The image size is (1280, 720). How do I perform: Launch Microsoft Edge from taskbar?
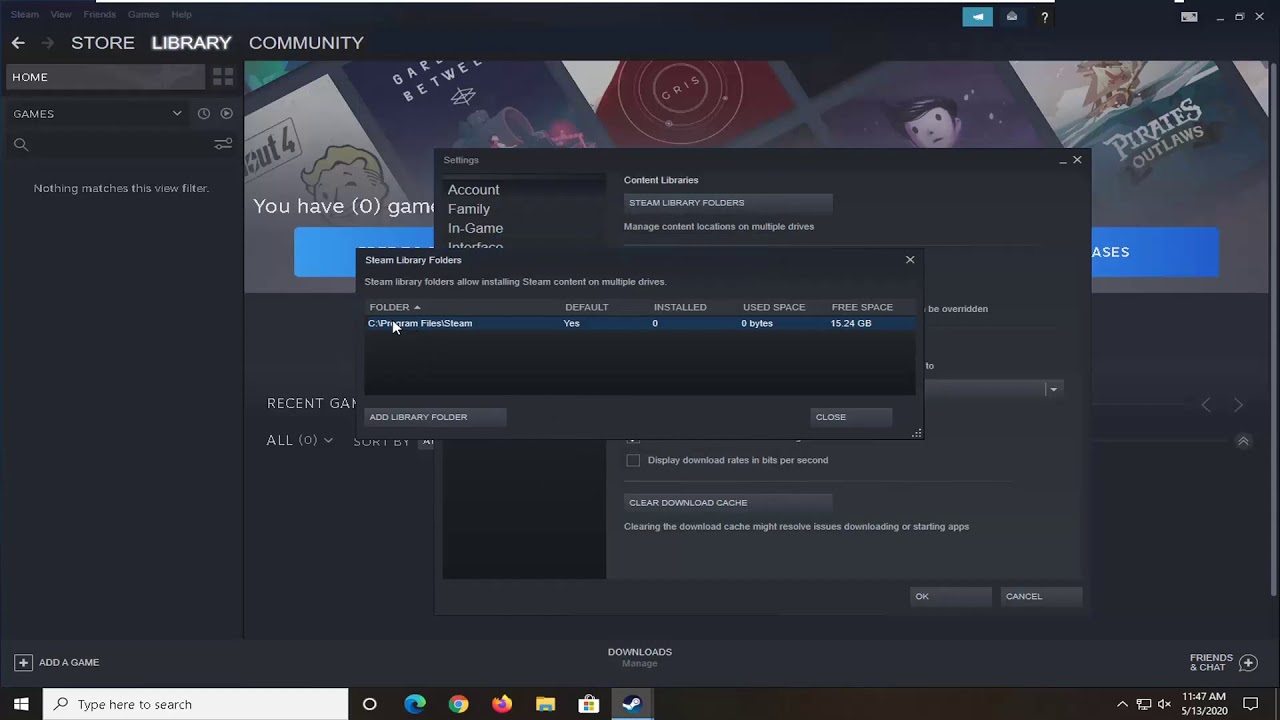click(x=414, y=704)
